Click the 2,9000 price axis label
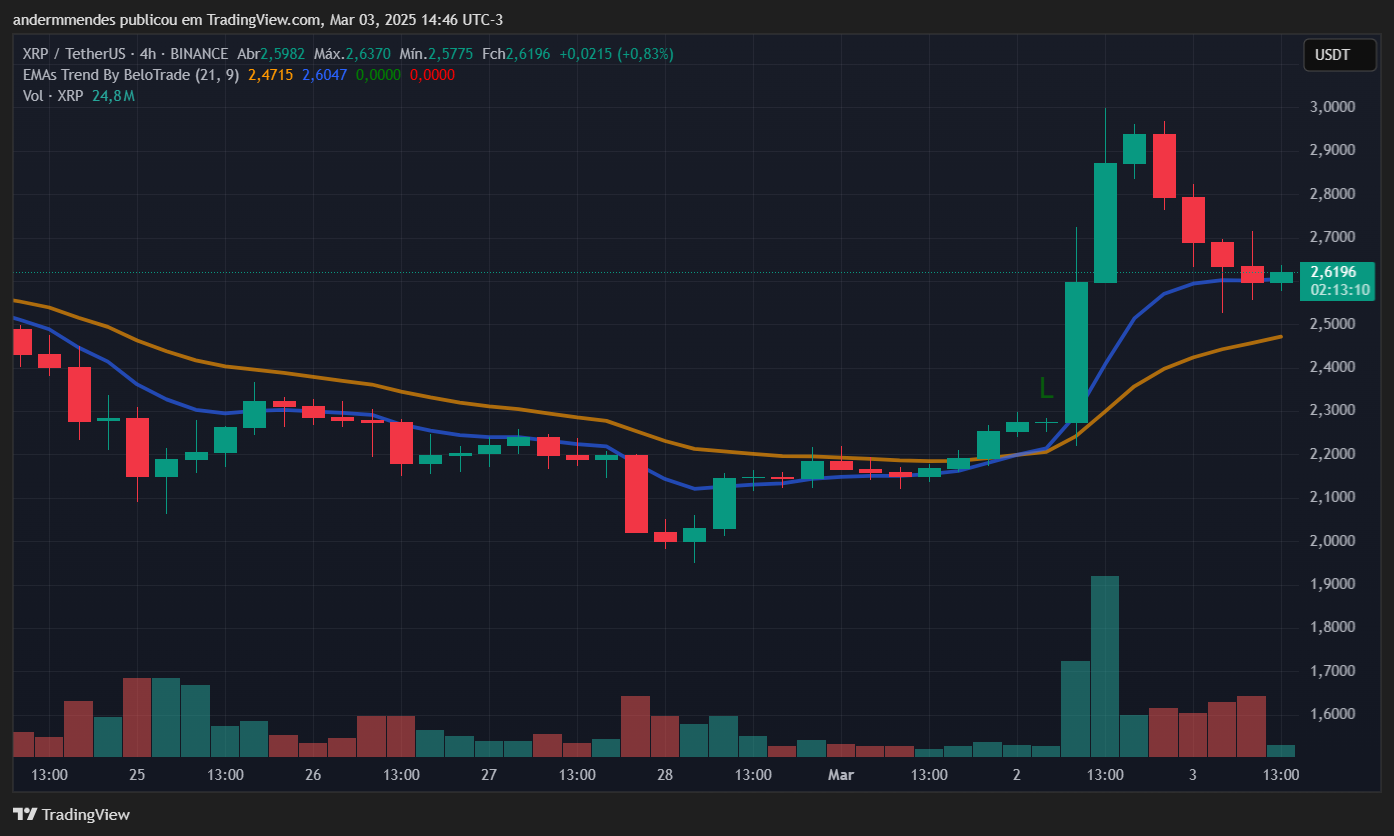The height and width of the screenshot is (836, 1394). click(1333, 150)
